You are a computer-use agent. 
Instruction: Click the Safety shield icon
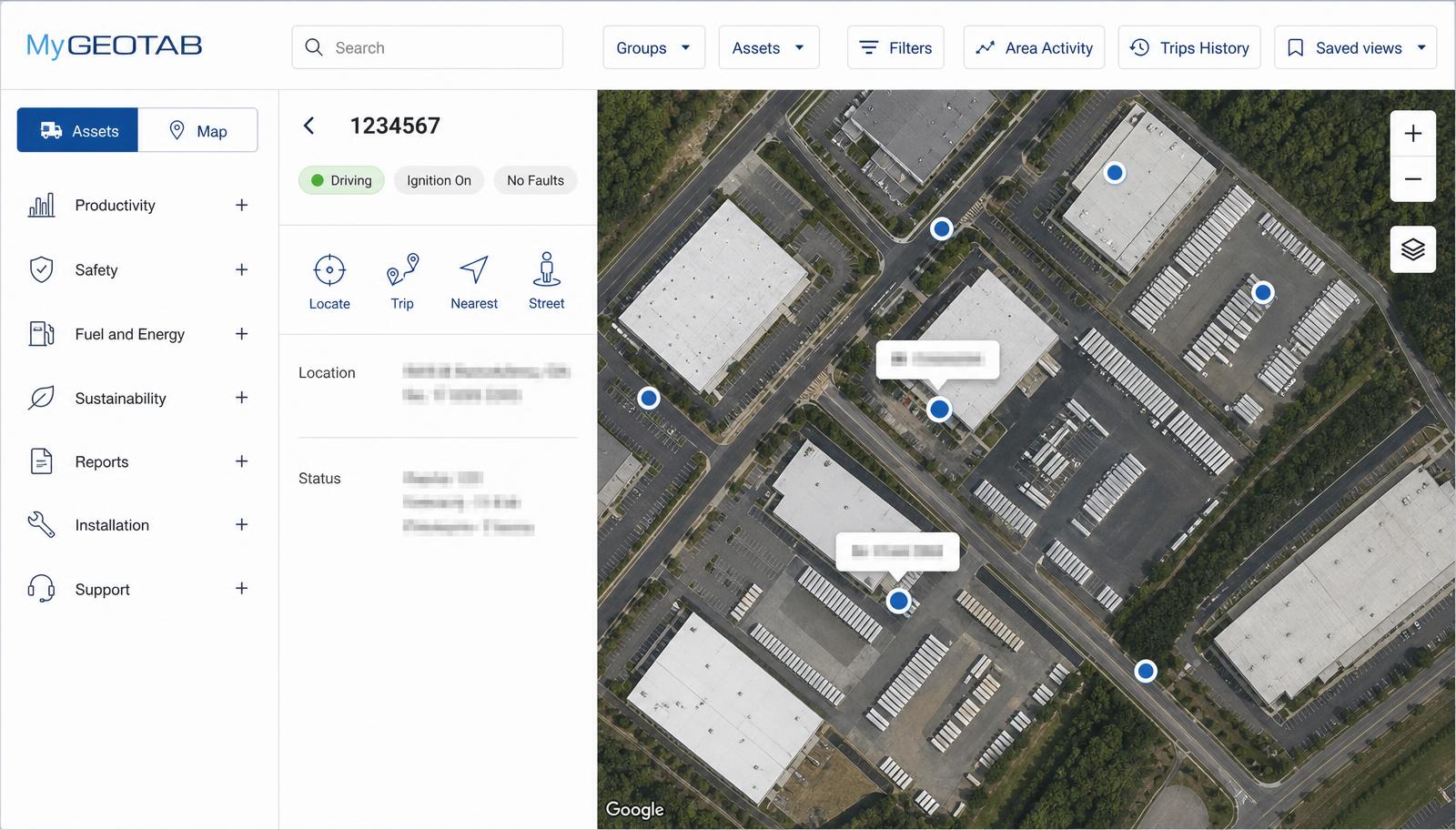click(41, 269)
